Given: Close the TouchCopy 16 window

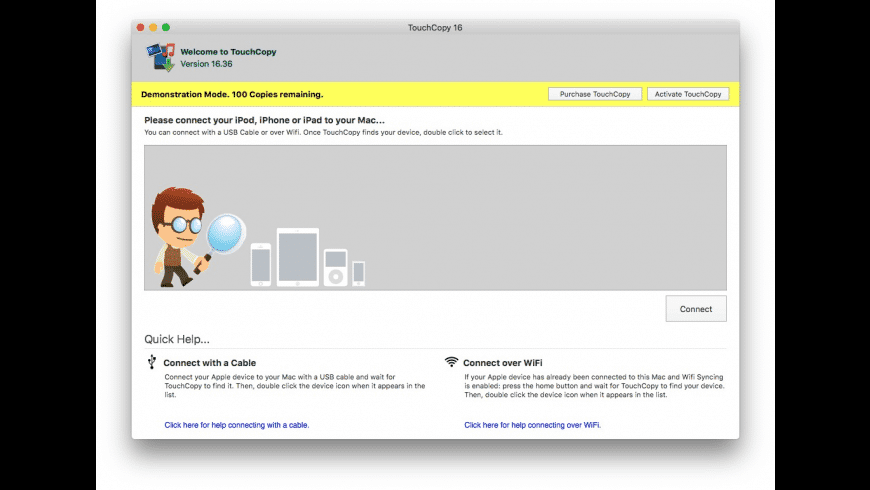Looking at the screenshot, I should [140, 27].
